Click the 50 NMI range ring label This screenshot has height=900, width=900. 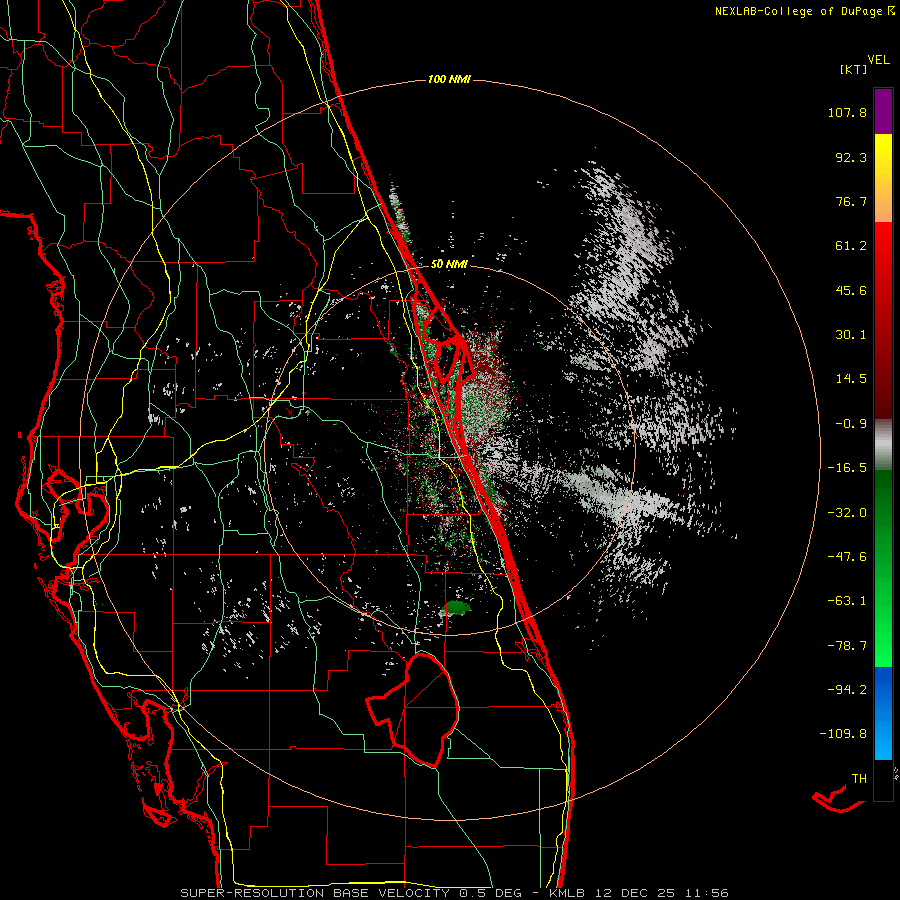point(449,264)
